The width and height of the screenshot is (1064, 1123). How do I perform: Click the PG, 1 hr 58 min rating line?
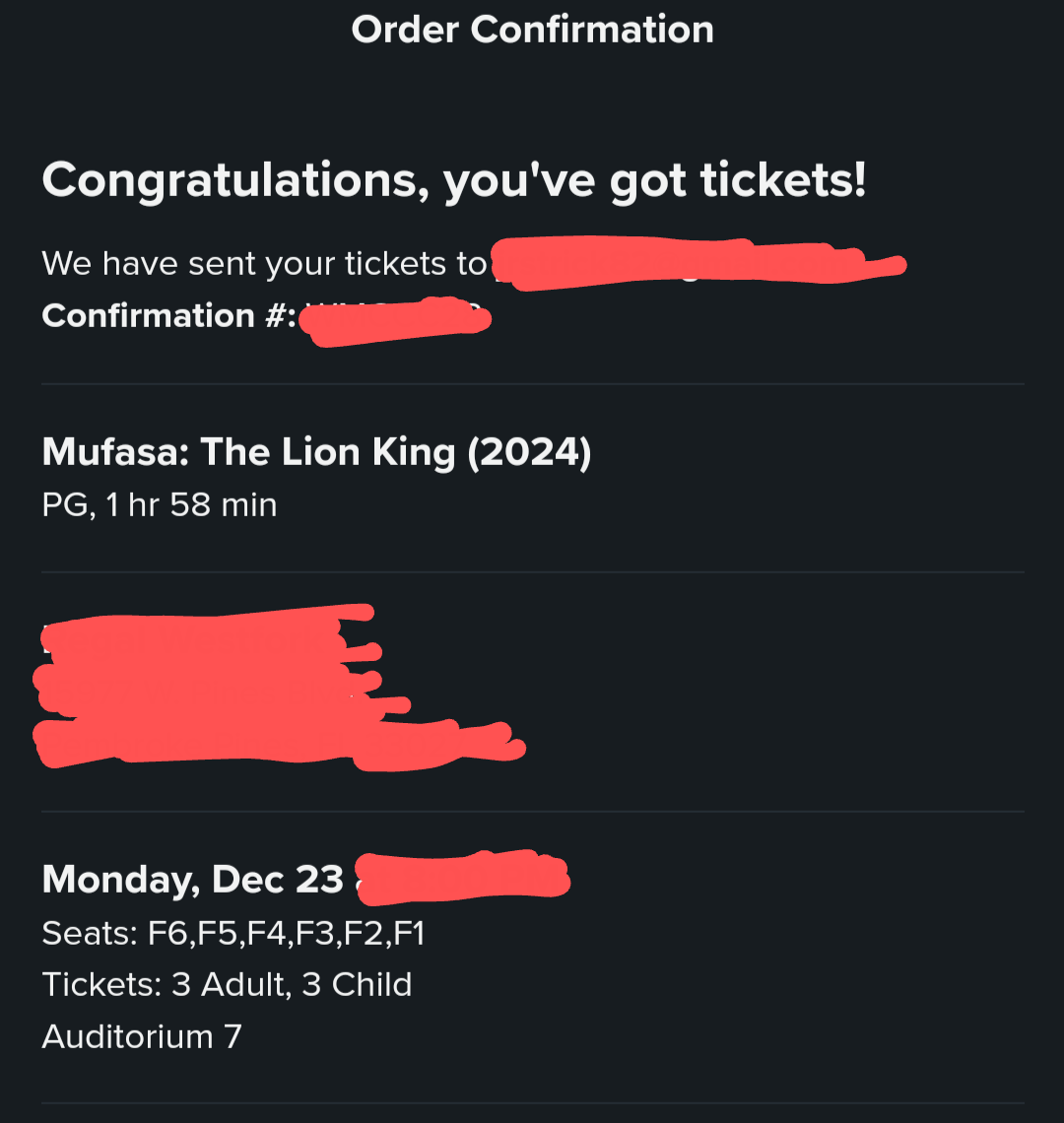pyautogui.click(x=159, y=505)
